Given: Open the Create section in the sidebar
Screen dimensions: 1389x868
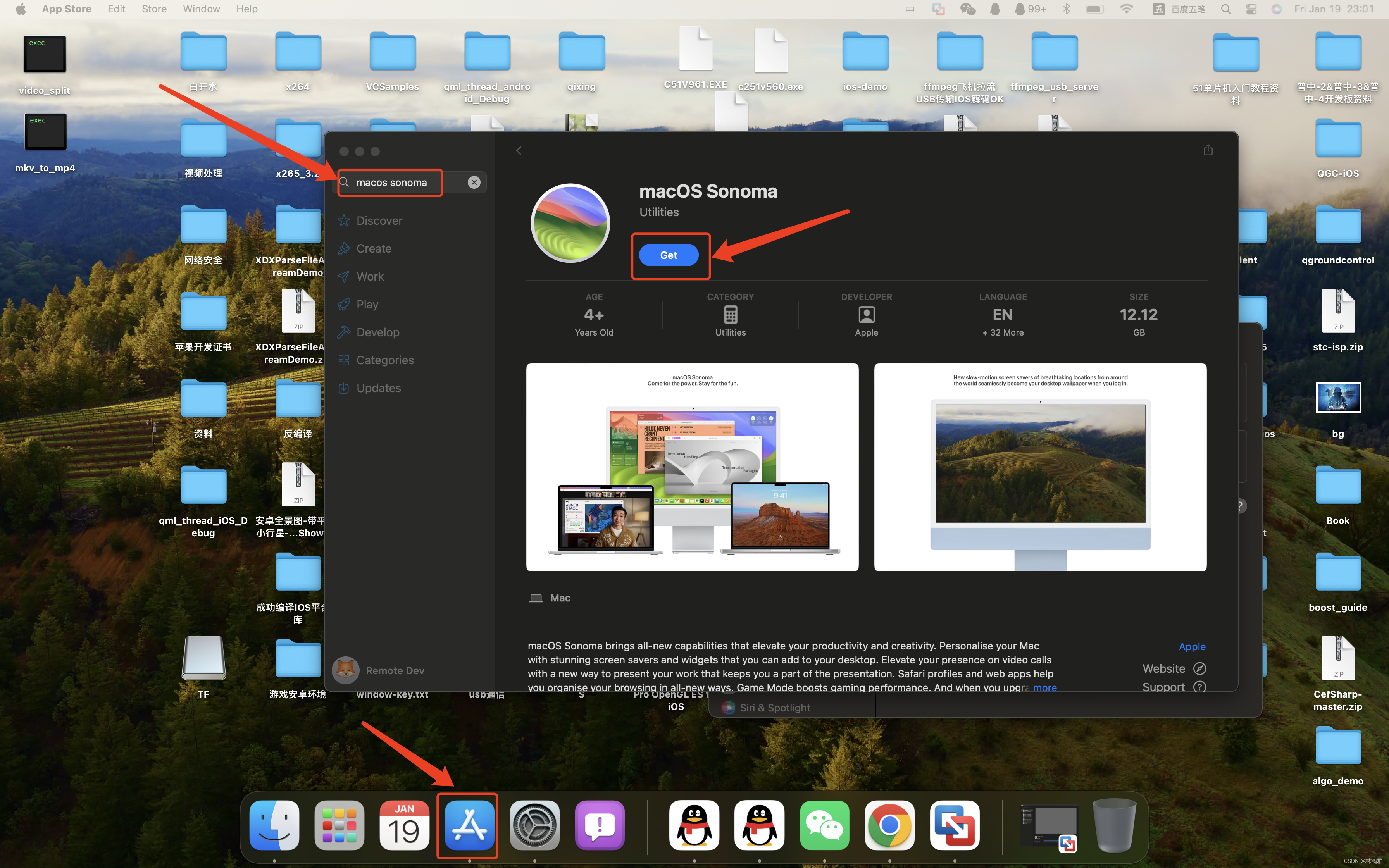Looking at the screenshot, I should (x=374, y=248).
